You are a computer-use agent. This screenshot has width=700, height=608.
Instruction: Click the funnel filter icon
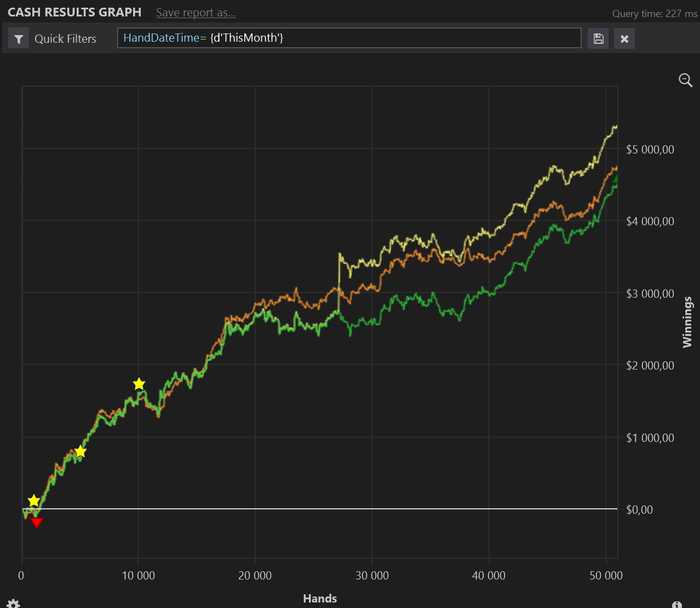pos(19,39)
